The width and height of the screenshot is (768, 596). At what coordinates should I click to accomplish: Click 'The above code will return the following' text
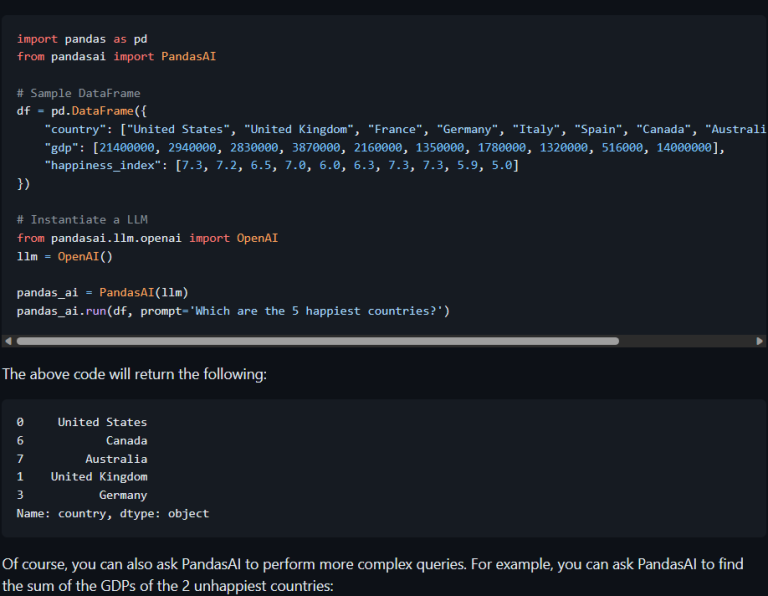134,374
